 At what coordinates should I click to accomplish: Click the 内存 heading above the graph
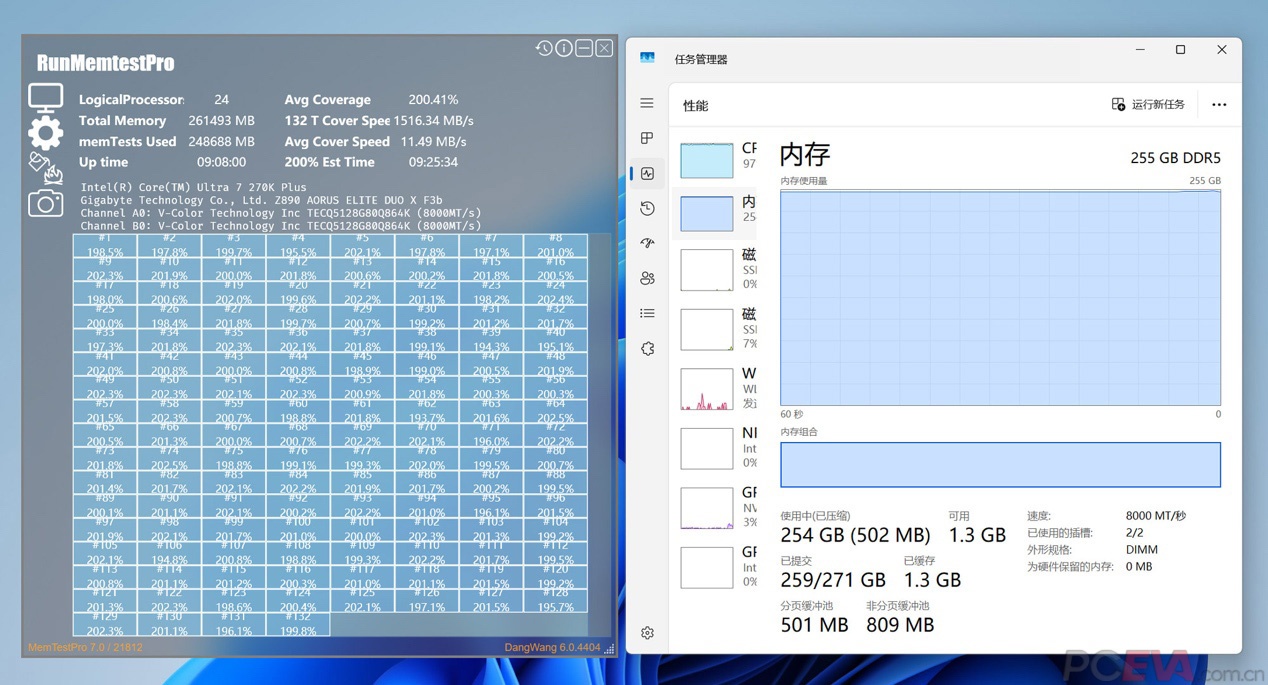(805, 154)
